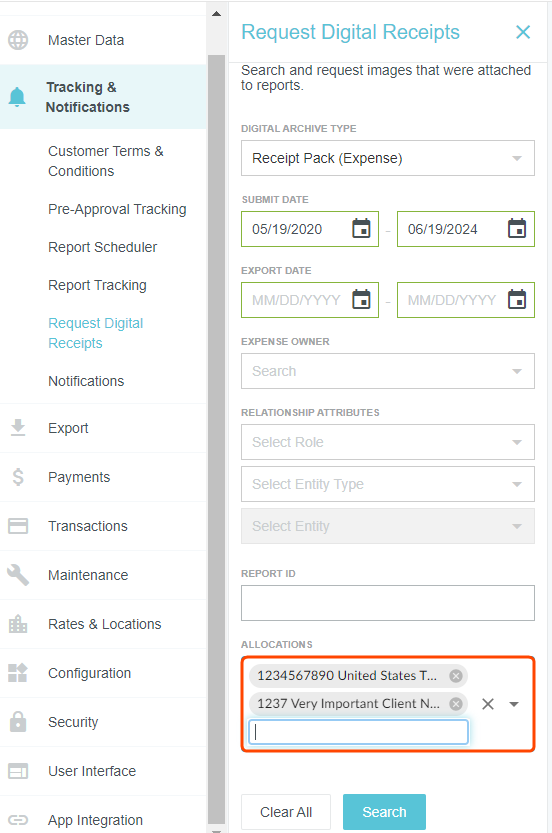The height and width of the screenshot is (833, 552).
Task: Focus the Report ID input field
Action: 388,603
